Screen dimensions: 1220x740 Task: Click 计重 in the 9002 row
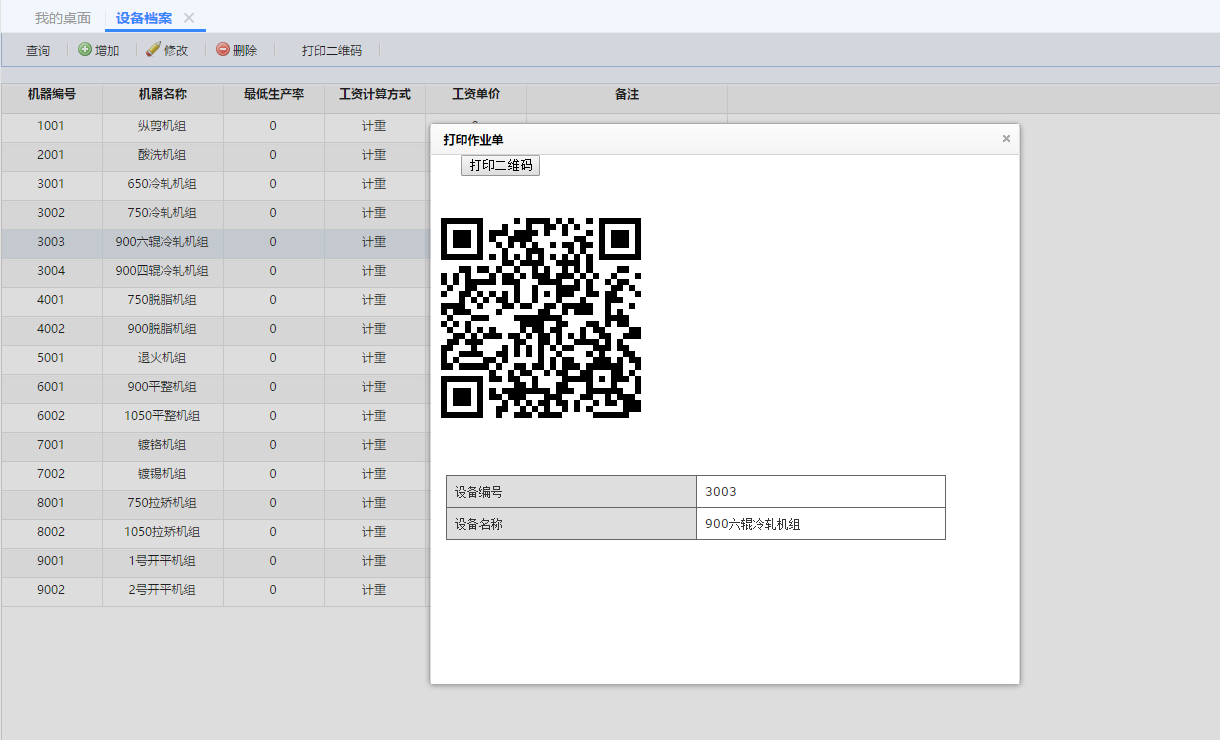click(374, 590)
